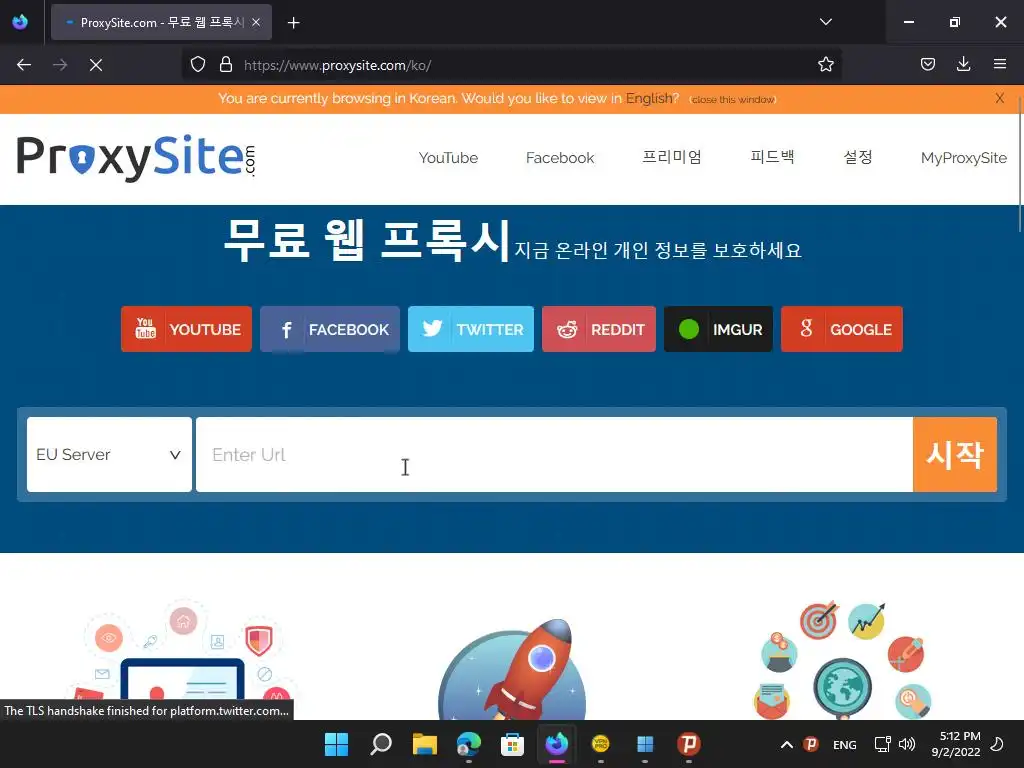Click the red YOUTUBE quick button
The height and width of the screenshot is (768, 1024).
click(186, 329)
